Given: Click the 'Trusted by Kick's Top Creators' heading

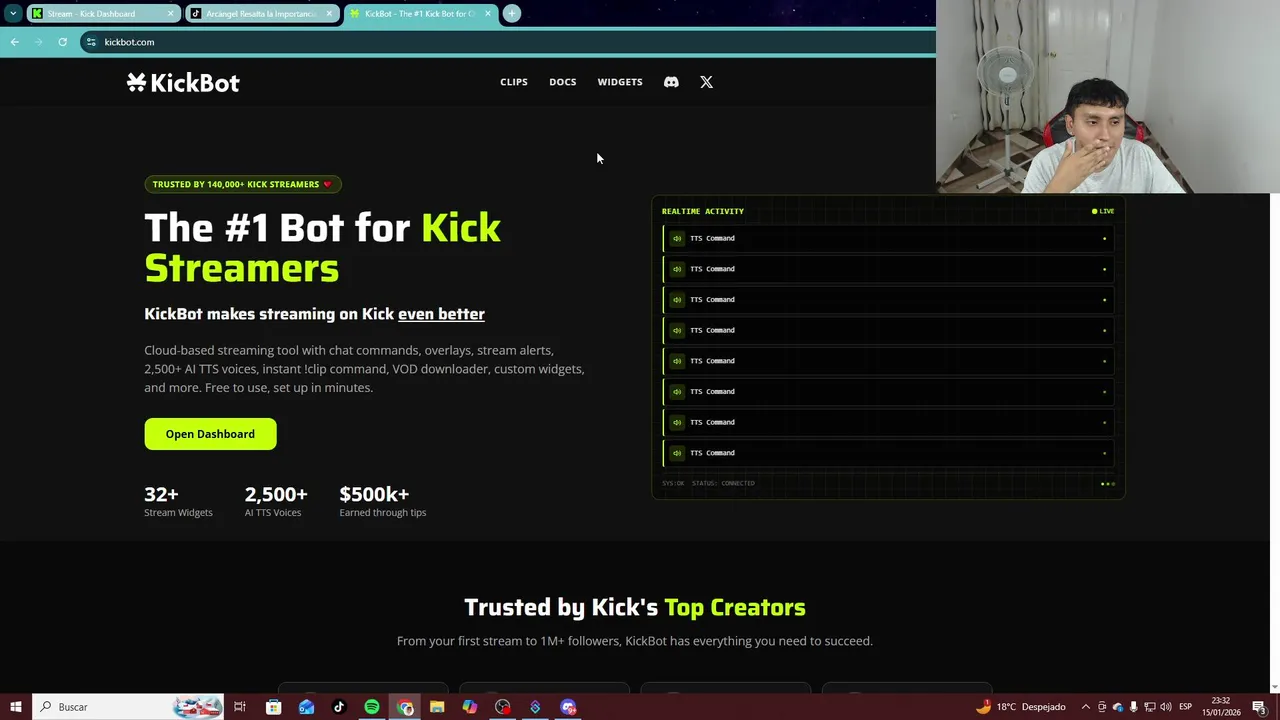Looking at the screenshot, I should coord(635,607).
